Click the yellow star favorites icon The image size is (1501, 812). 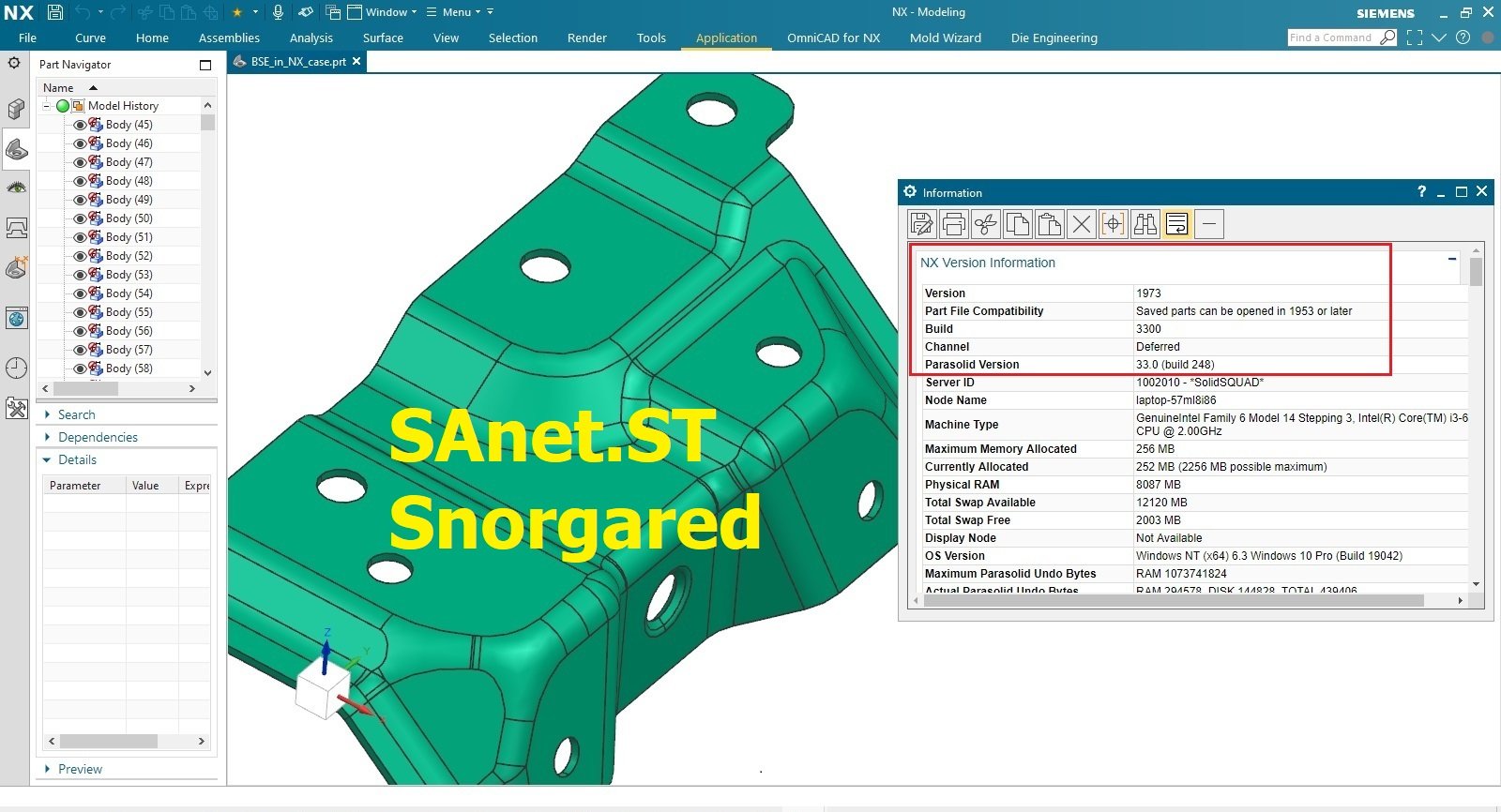click(x=237, y=12)
